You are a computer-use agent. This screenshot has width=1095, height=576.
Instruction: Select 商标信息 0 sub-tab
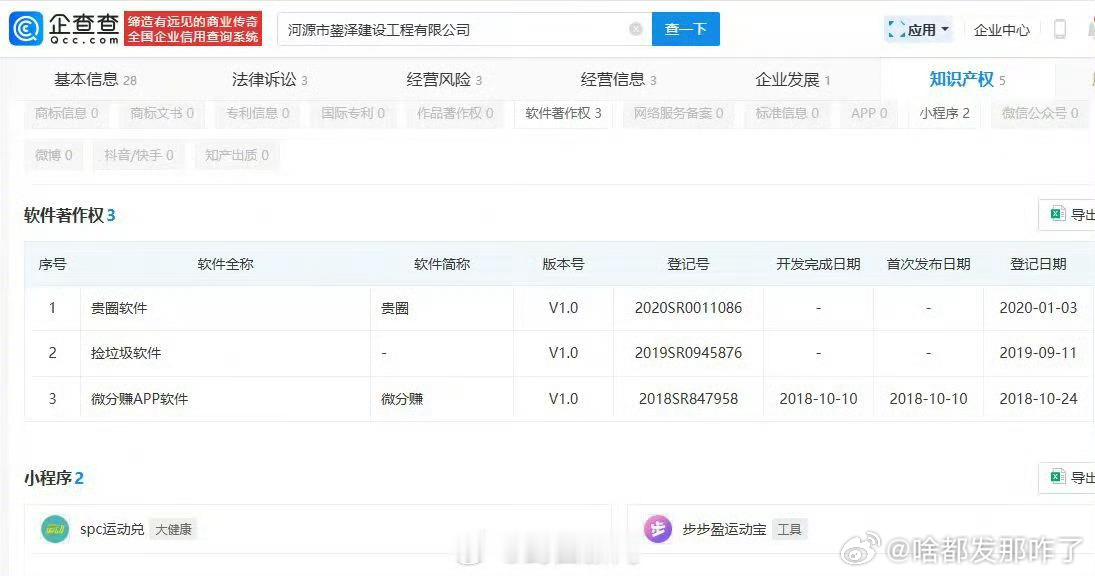[x=66, y=113]
